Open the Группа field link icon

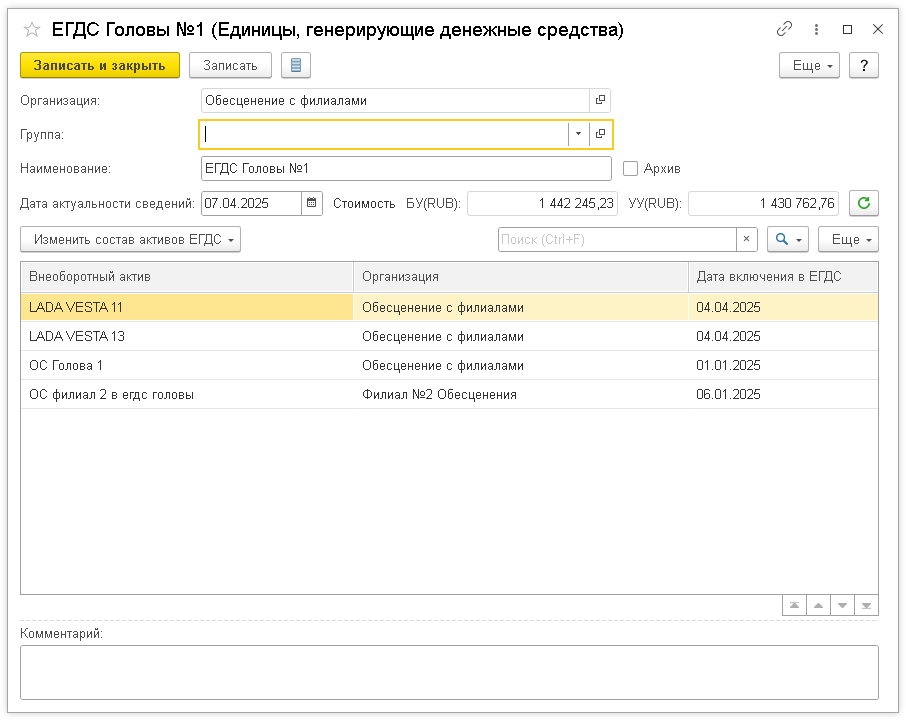coord(600,134)
